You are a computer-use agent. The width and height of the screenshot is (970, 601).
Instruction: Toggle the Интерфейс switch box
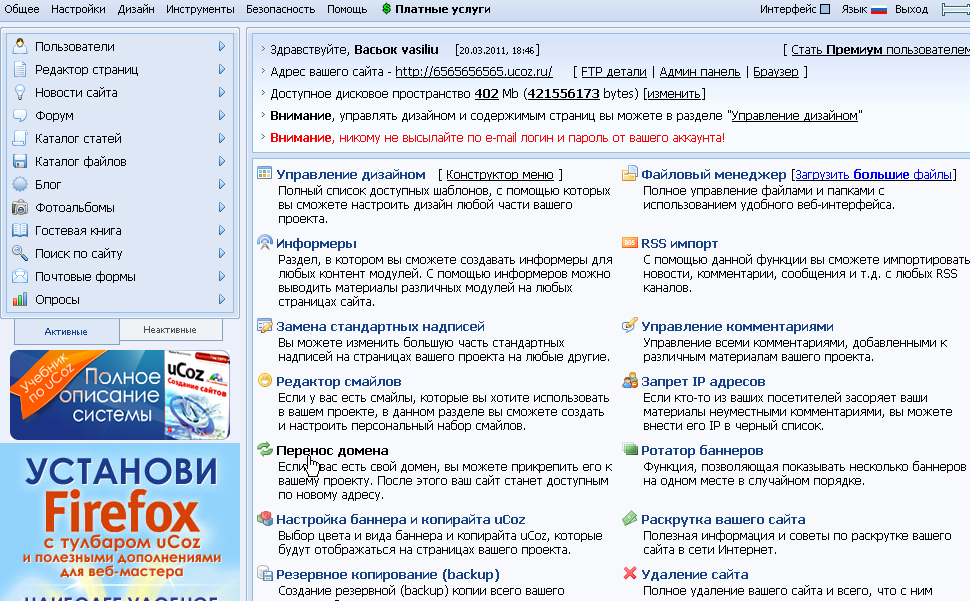[x=825, y=10]
